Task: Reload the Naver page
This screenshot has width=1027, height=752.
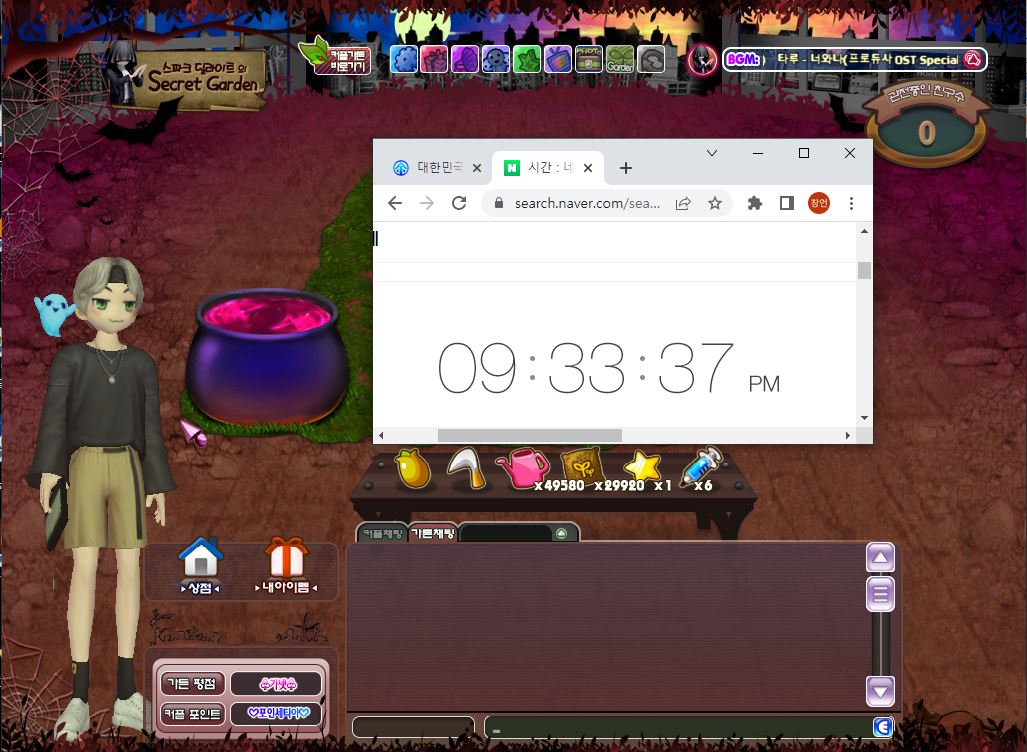Action: (459, 203)
